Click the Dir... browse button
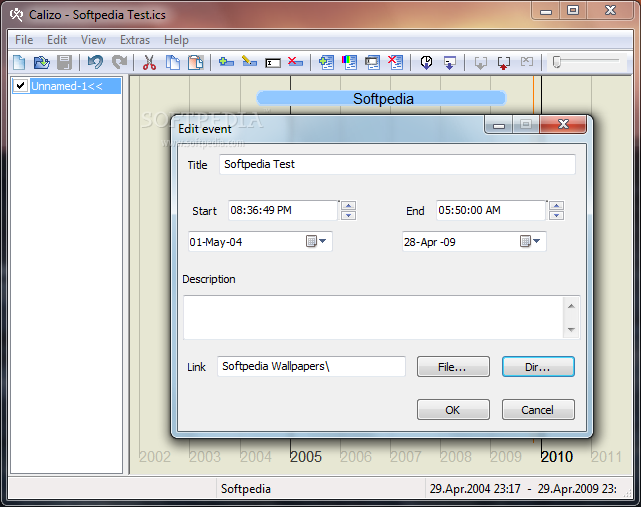 point(538,366)
